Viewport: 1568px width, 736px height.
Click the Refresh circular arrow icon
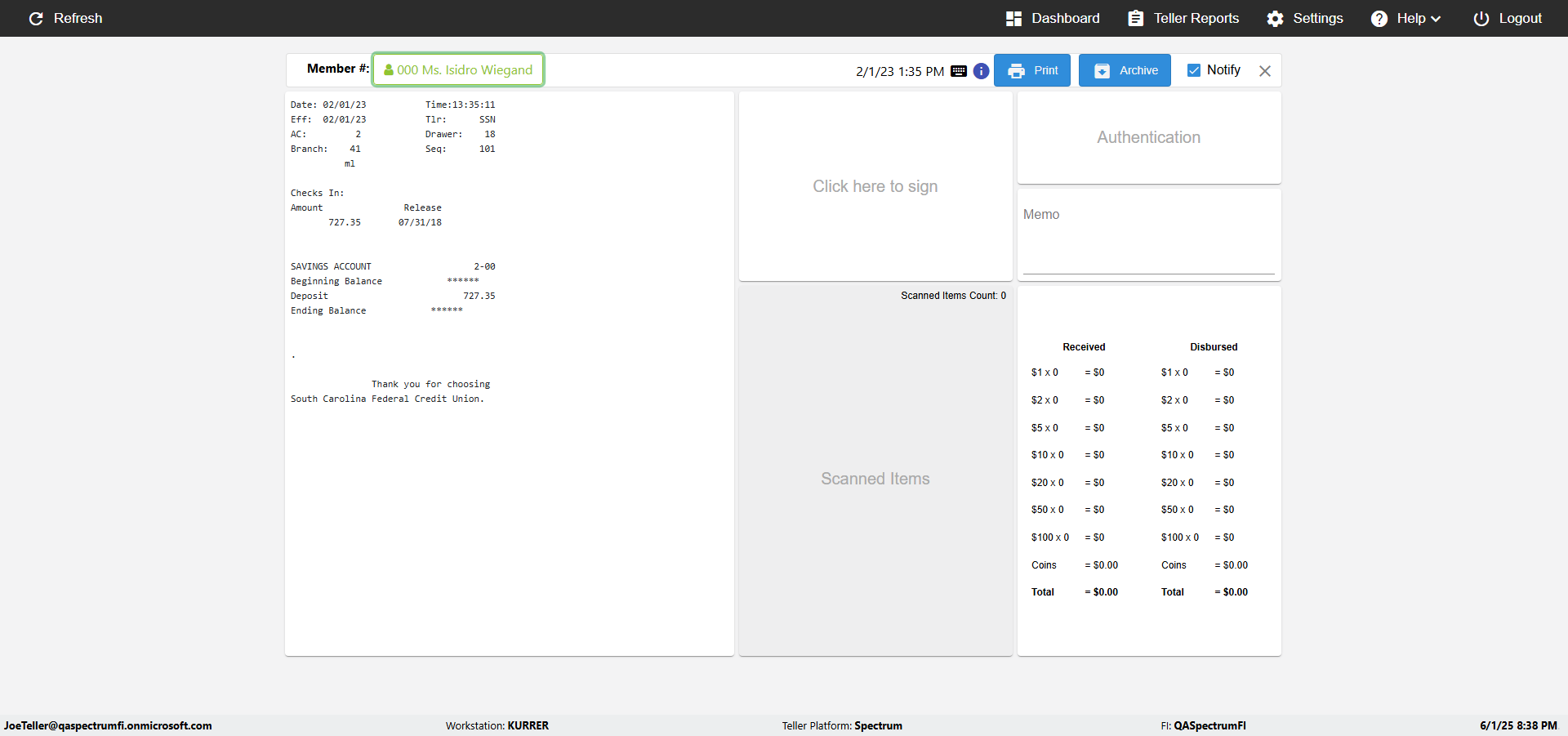point(36,18)
